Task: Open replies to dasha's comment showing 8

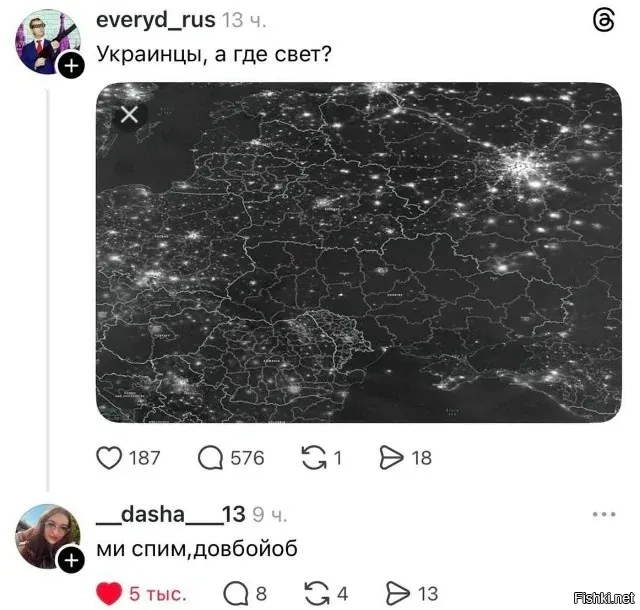Action: coord(236,594)
